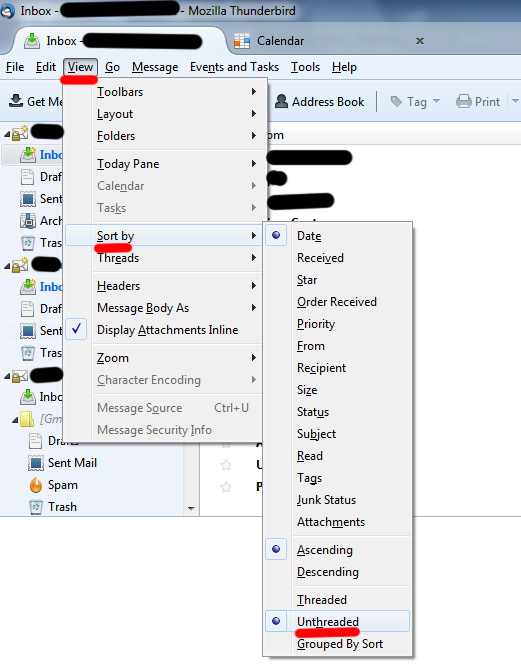Click the folder pane scroll down arrow
Screen dimensions: 521x666
click(191, 508)
